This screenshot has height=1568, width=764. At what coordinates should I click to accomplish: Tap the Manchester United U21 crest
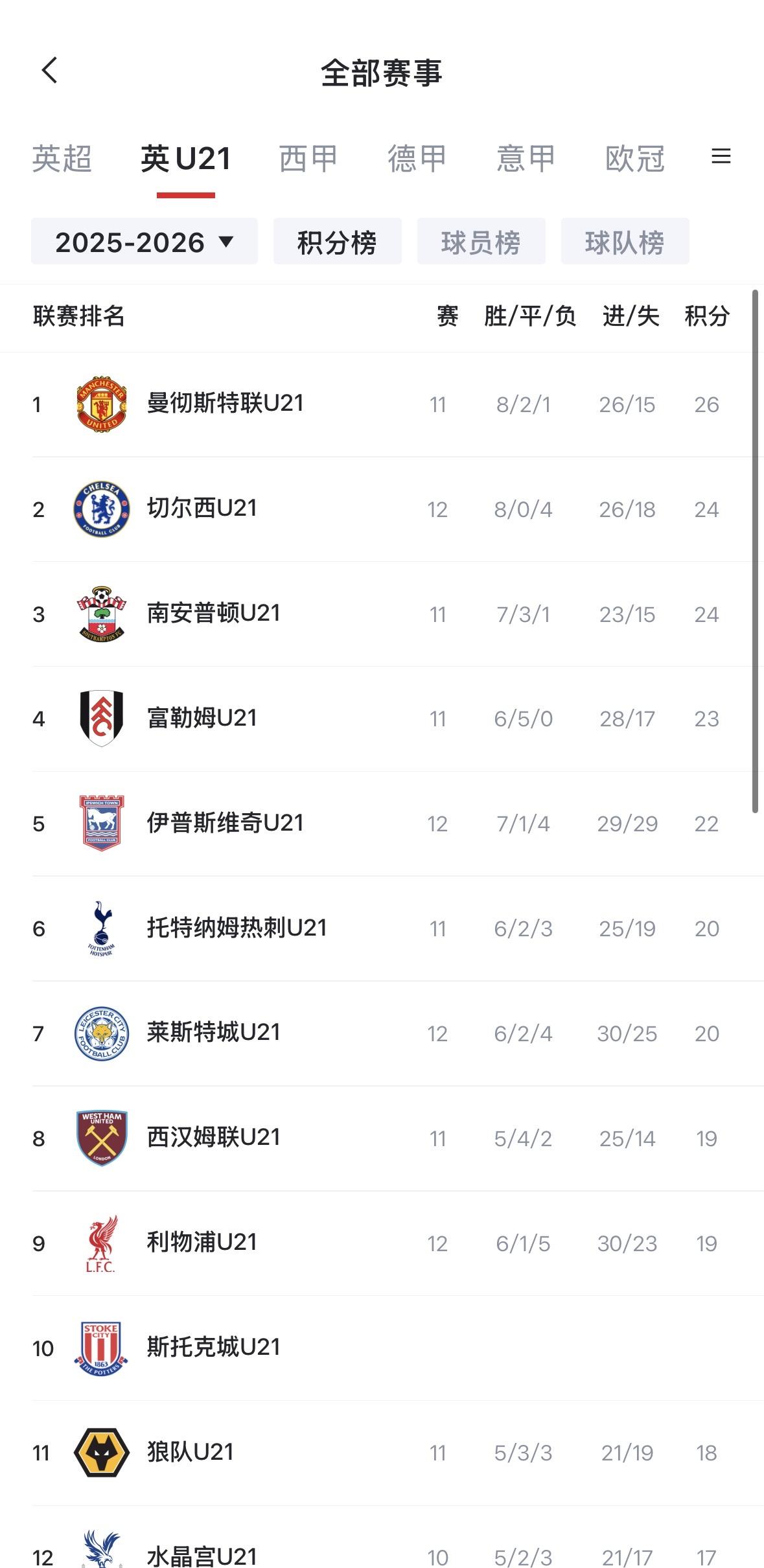(102, 404)
